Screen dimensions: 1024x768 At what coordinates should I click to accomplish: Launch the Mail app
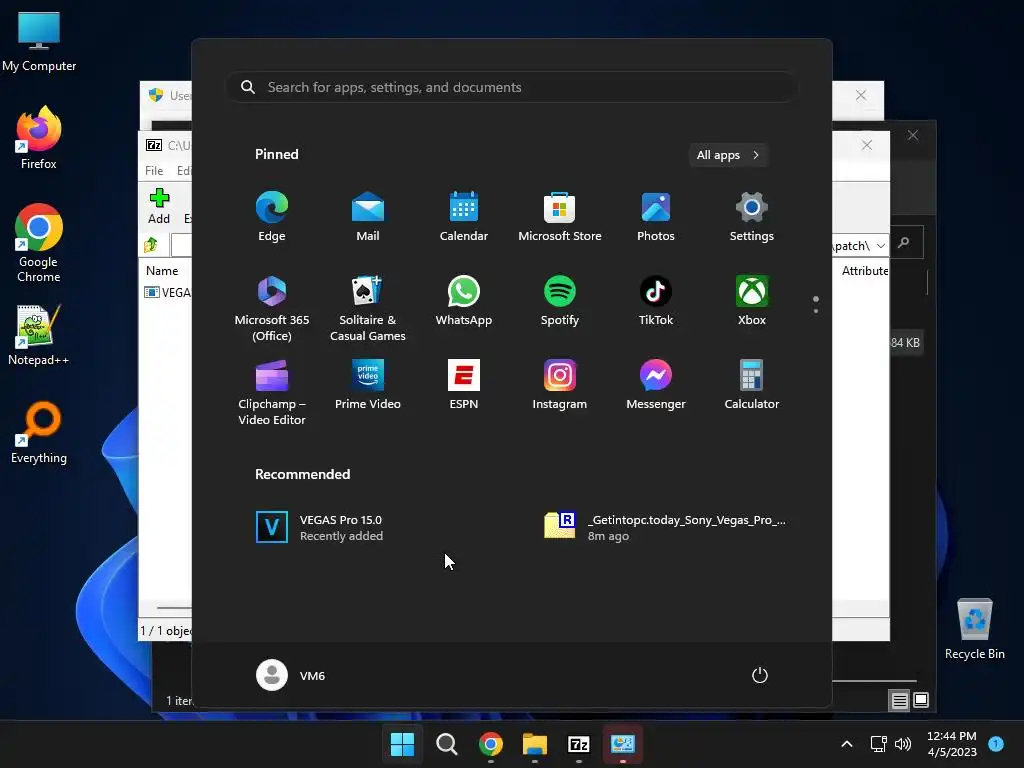(368, 217)
